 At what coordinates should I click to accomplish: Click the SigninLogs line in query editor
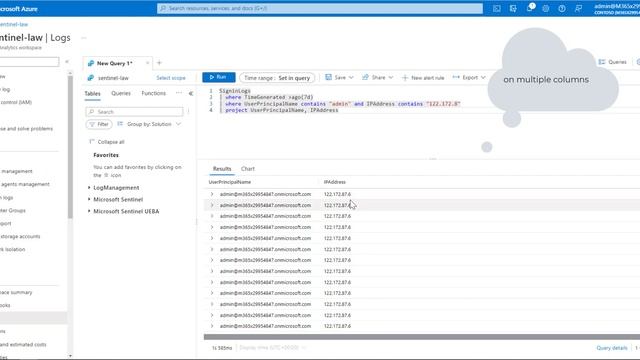coord(235,91)
